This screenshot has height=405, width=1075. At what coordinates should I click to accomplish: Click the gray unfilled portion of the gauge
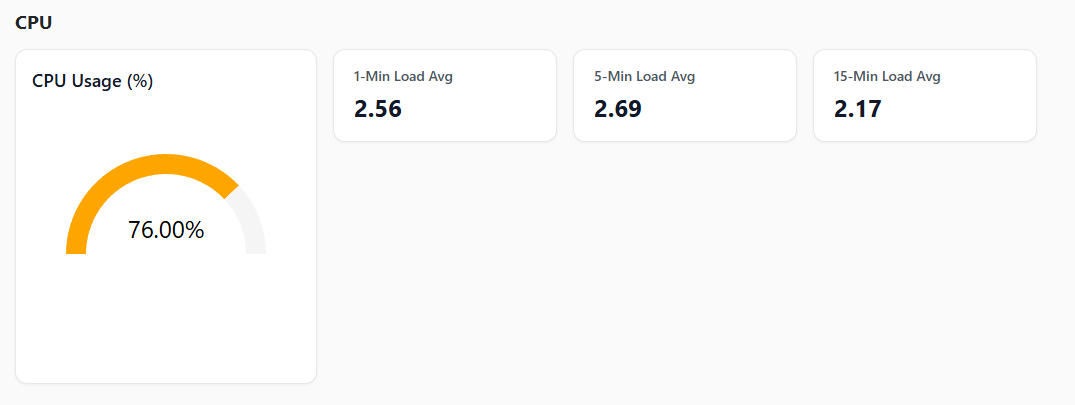(x=250, y=222)
